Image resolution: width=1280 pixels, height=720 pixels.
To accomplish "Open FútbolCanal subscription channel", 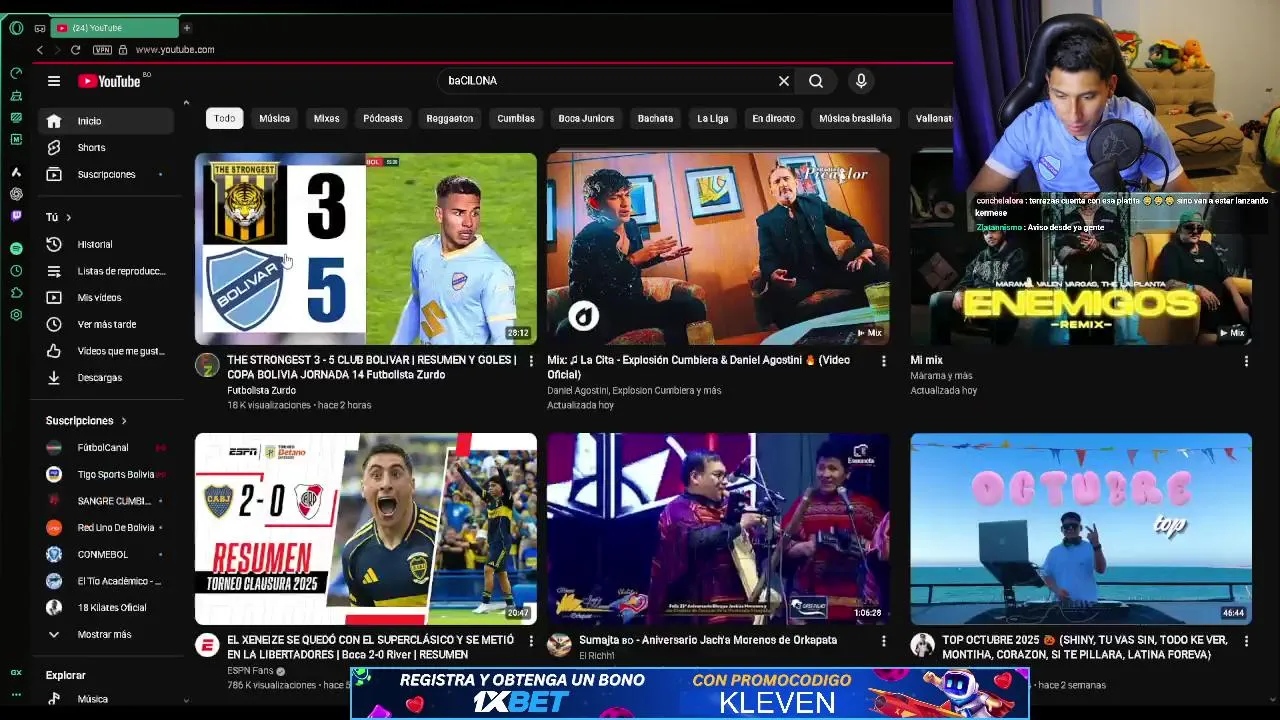I will point(106,448).
